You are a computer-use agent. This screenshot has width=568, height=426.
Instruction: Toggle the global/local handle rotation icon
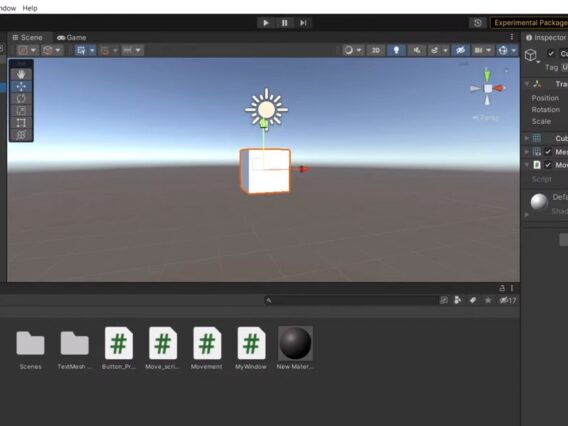click(47, 50)
